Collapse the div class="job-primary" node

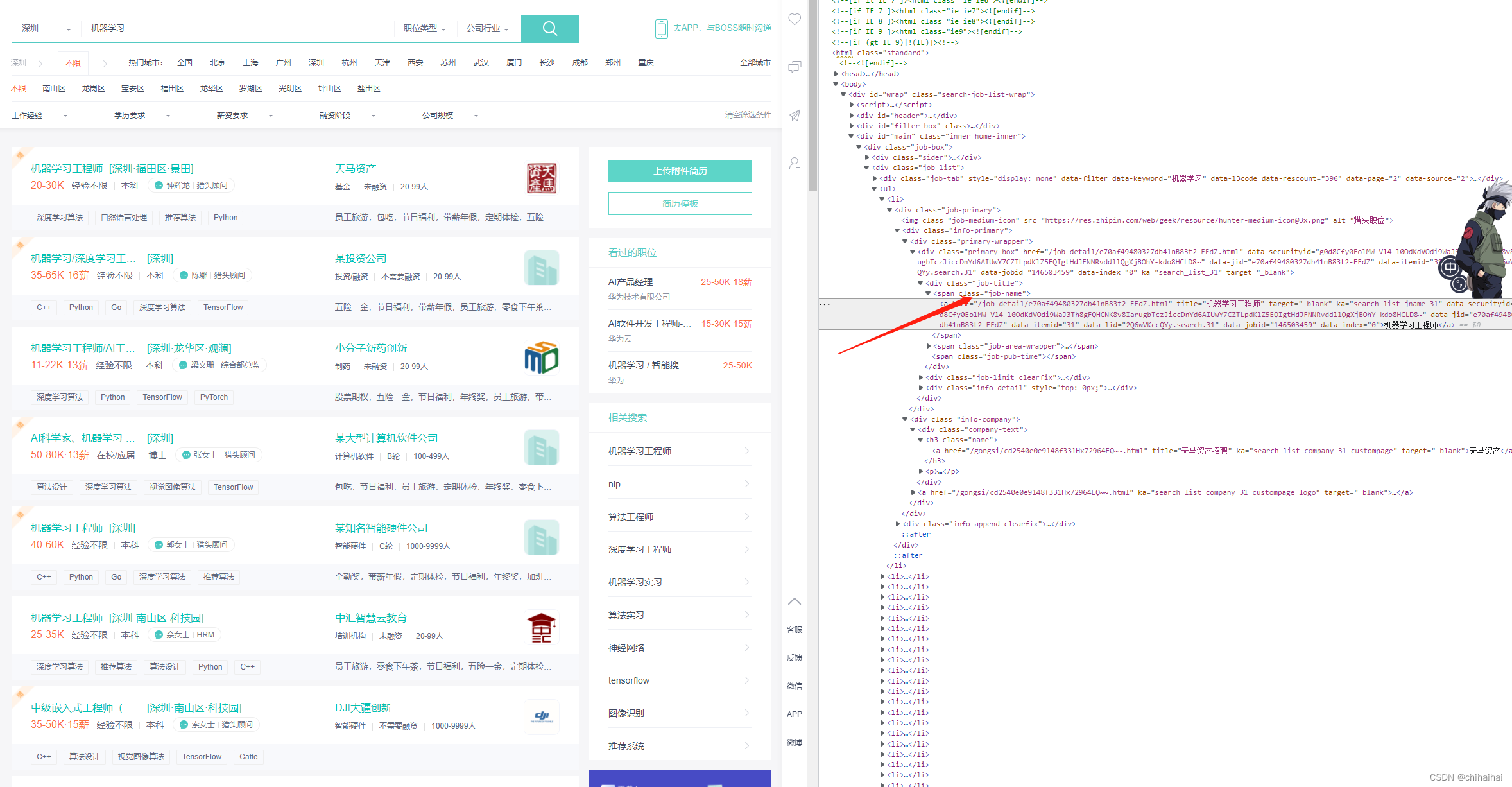coord(889,210)
